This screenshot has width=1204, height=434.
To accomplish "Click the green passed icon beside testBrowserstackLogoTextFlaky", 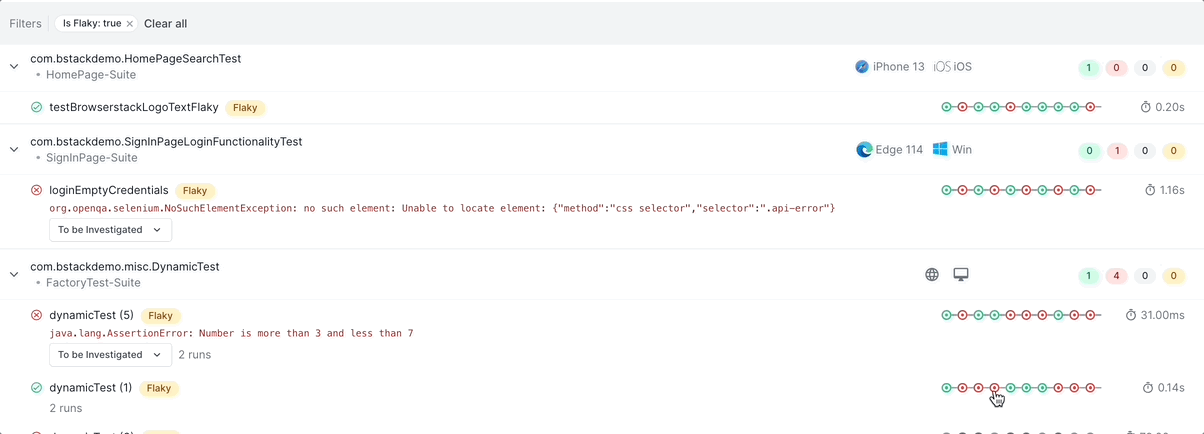I will (37, 107).
